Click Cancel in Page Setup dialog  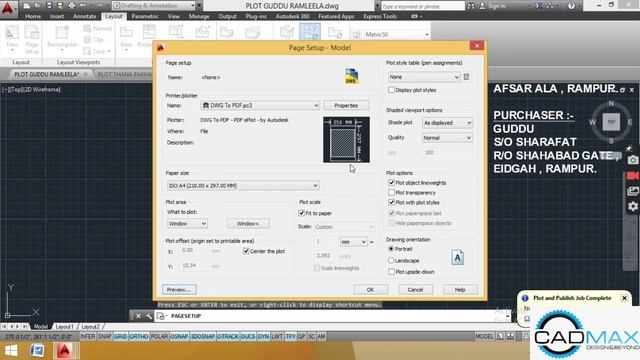point(415,289)
